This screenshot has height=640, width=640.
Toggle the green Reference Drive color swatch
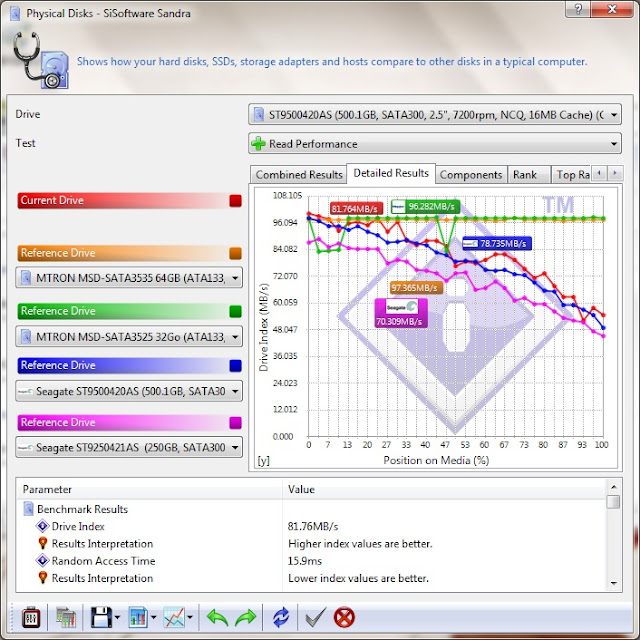[x=236, y=311]
